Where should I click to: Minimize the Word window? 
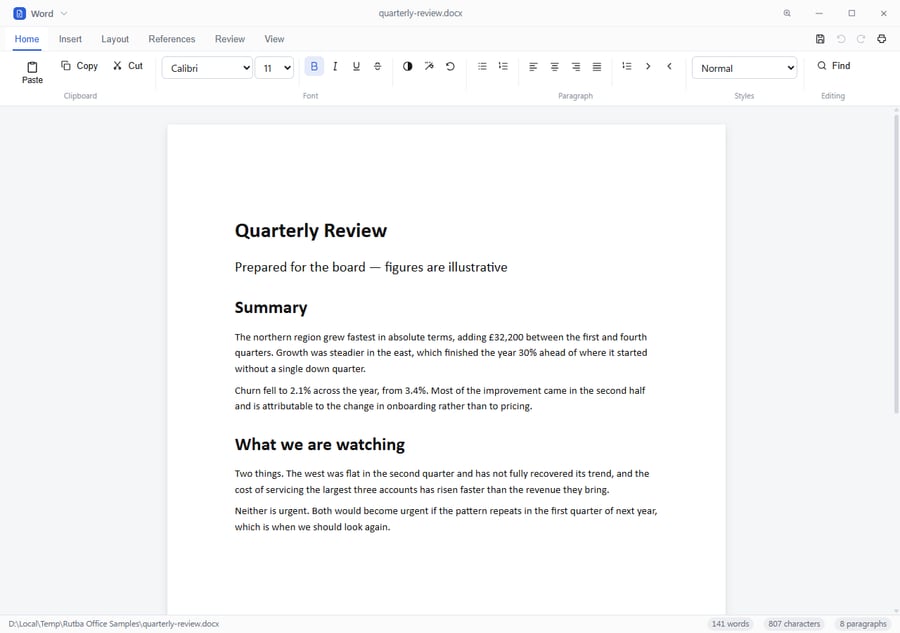(819, 13)
